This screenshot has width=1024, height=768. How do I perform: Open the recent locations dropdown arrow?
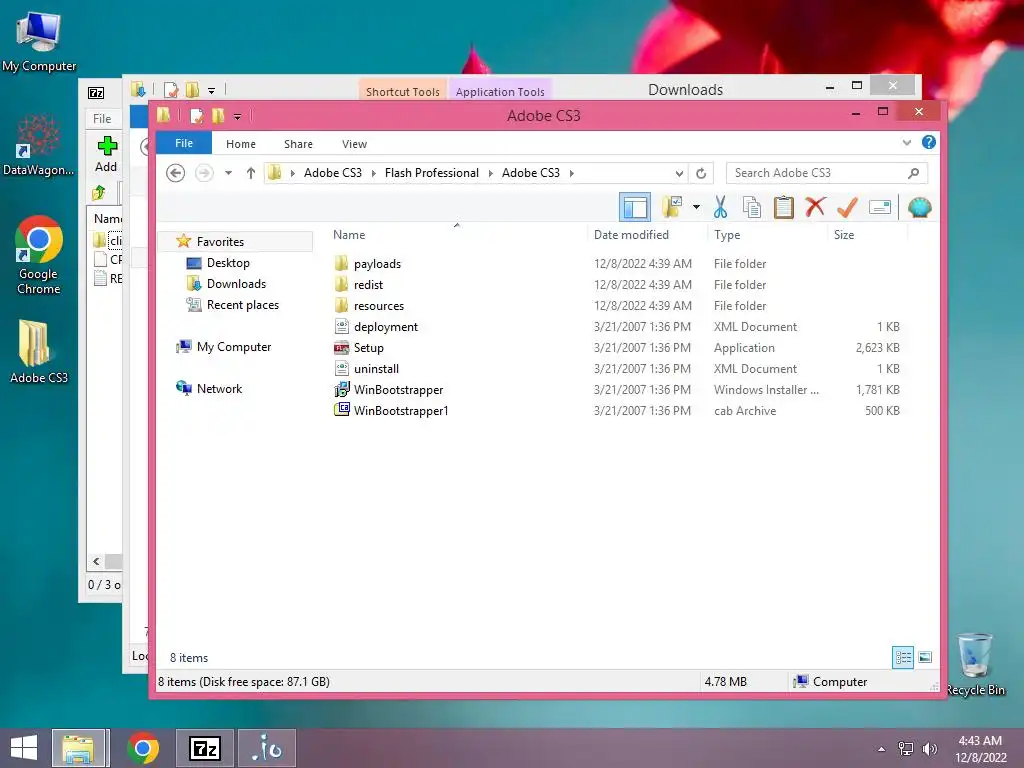229,173
